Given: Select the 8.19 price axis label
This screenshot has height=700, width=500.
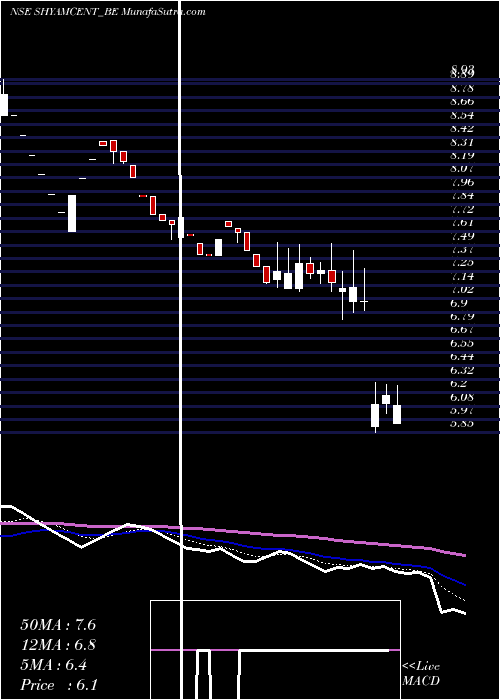Looking at the screenshot, I should (x=462, y=155).
